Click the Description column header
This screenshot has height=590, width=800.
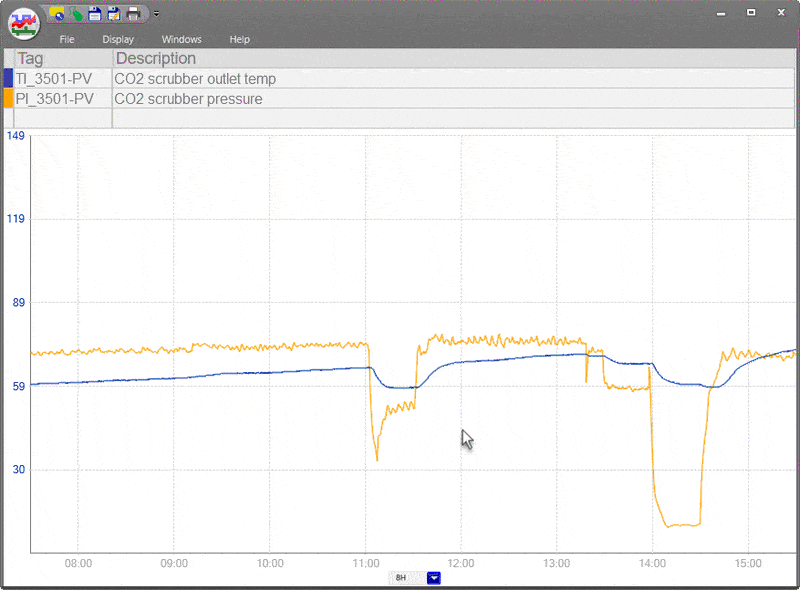[454, 58]
